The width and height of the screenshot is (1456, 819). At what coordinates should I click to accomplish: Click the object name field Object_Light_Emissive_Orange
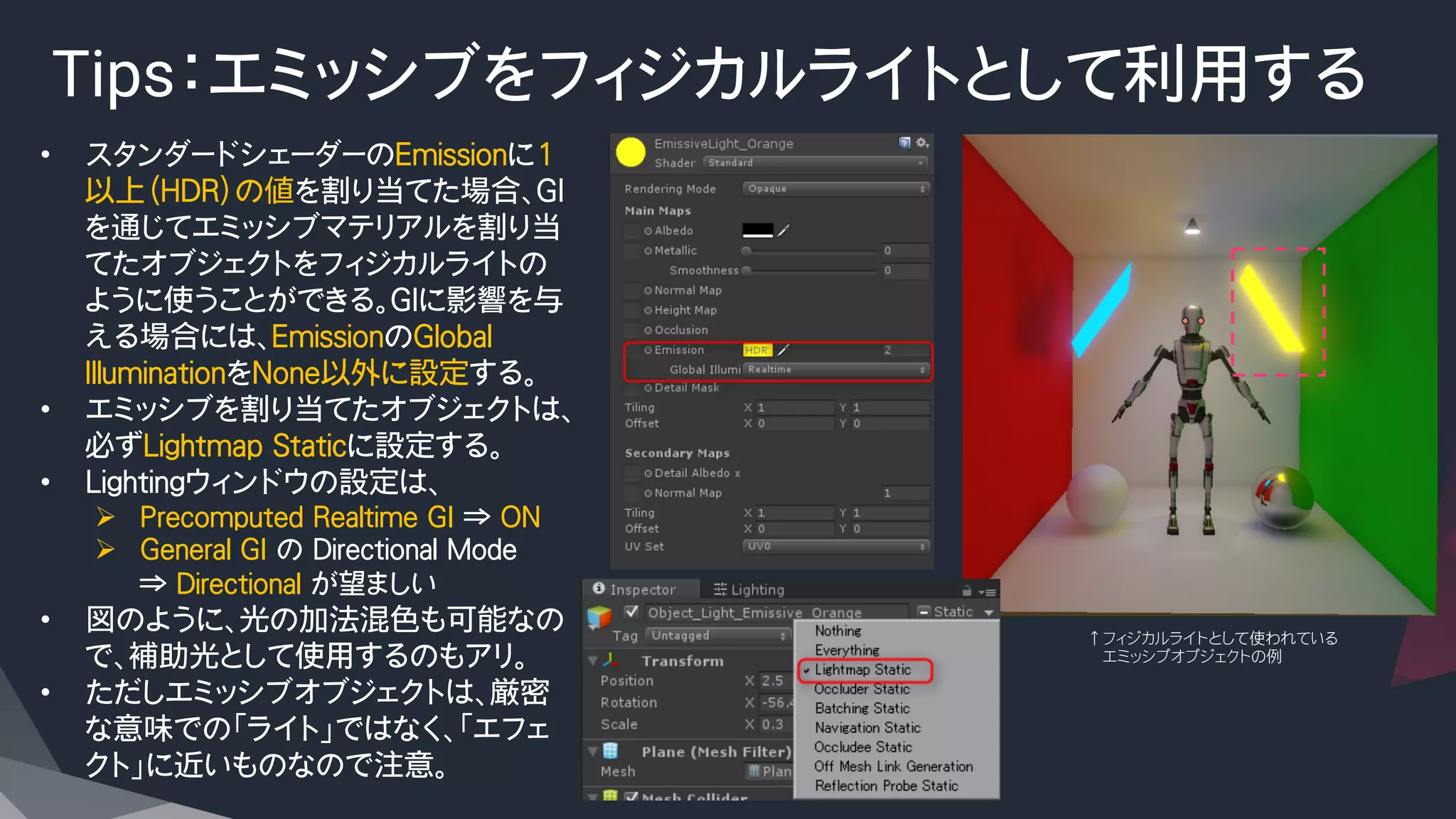coord(776,612)
